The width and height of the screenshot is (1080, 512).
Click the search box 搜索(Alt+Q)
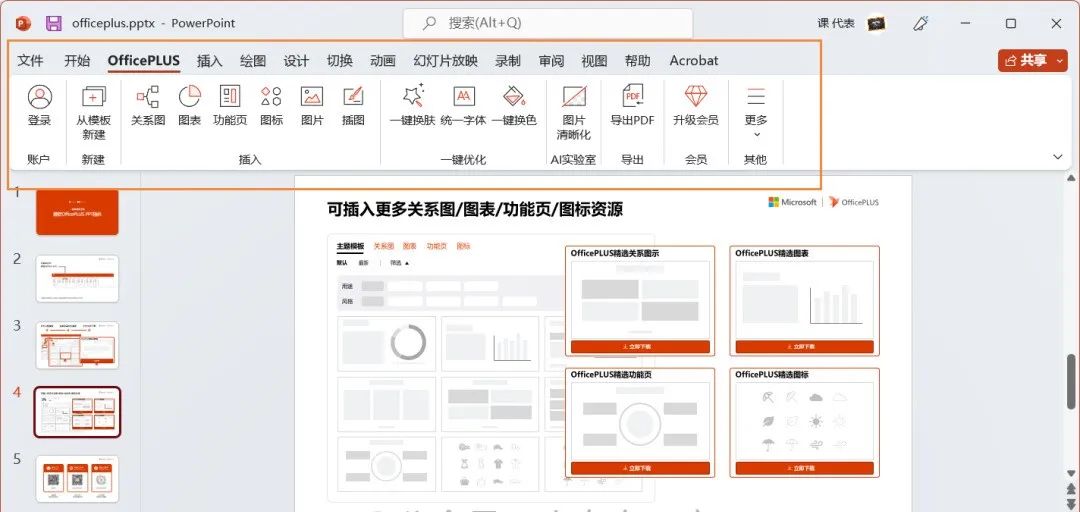coord(548,23)
